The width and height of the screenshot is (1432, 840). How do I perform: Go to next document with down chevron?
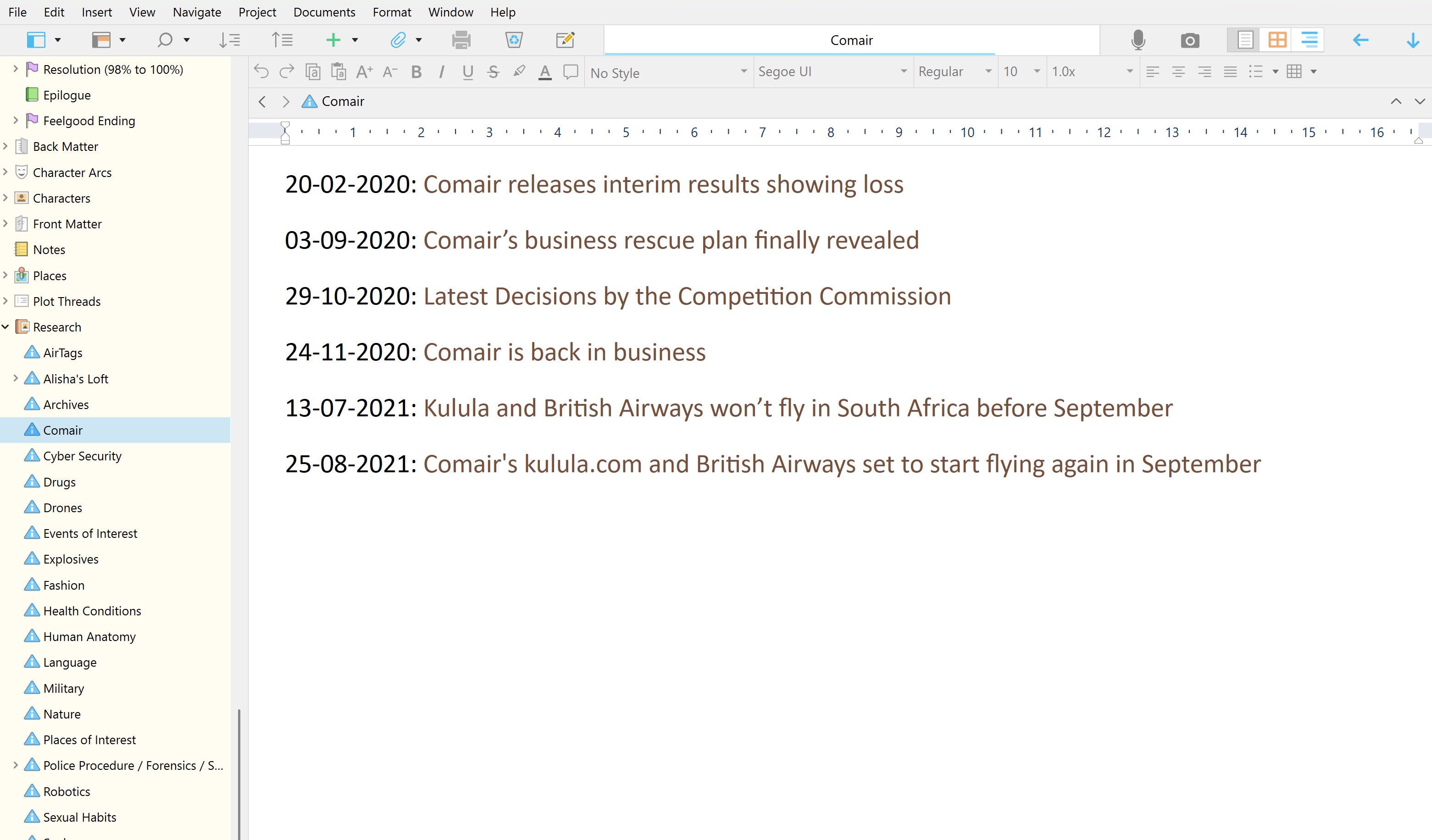point(1420,102)
